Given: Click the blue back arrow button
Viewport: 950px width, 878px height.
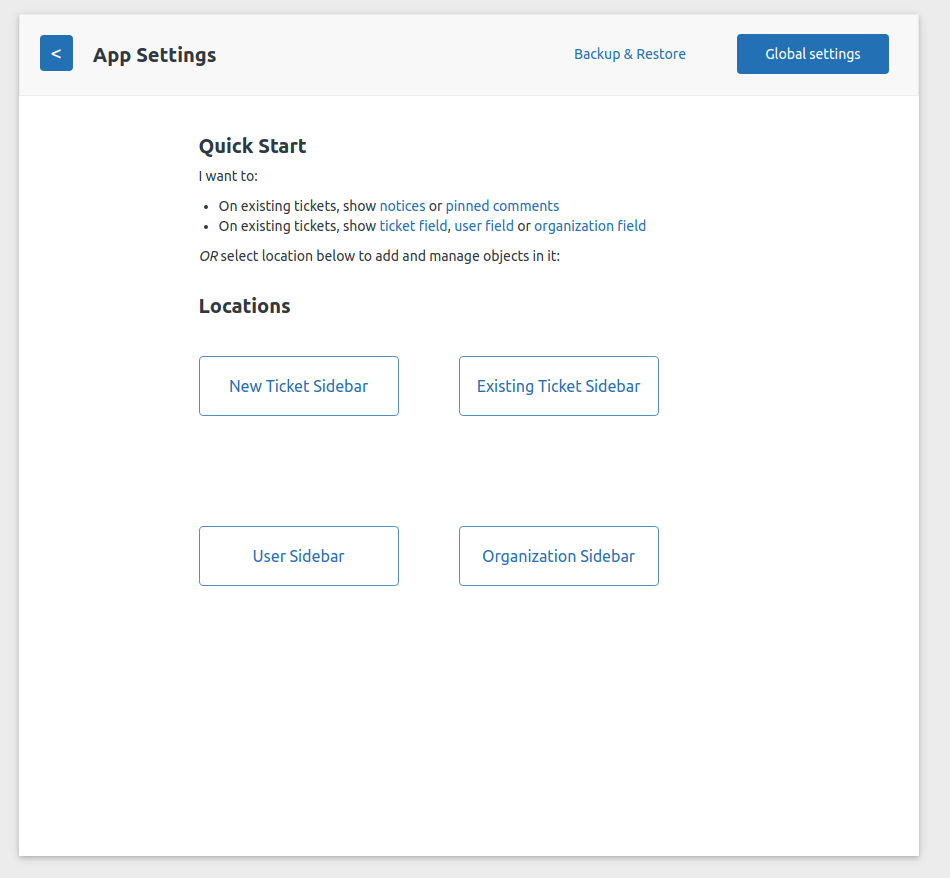Looking at the screenshot, I should 56,53.
